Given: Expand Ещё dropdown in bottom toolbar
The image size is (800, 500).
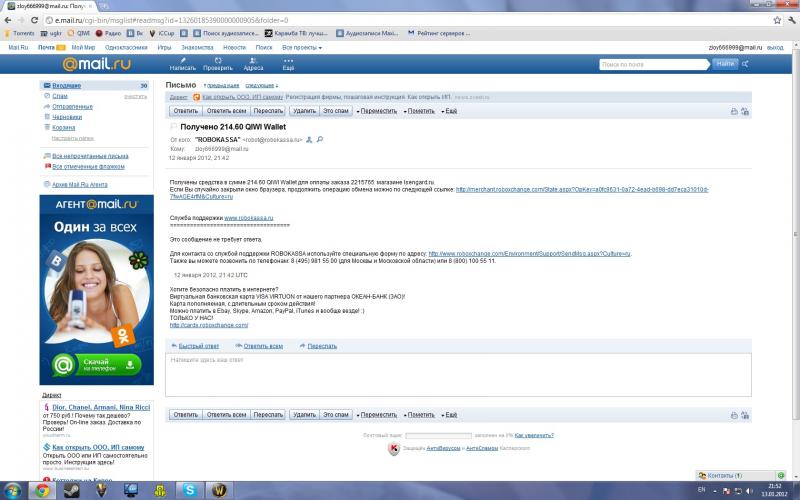Looking at the screenshot, I should (x=449, y=415).
